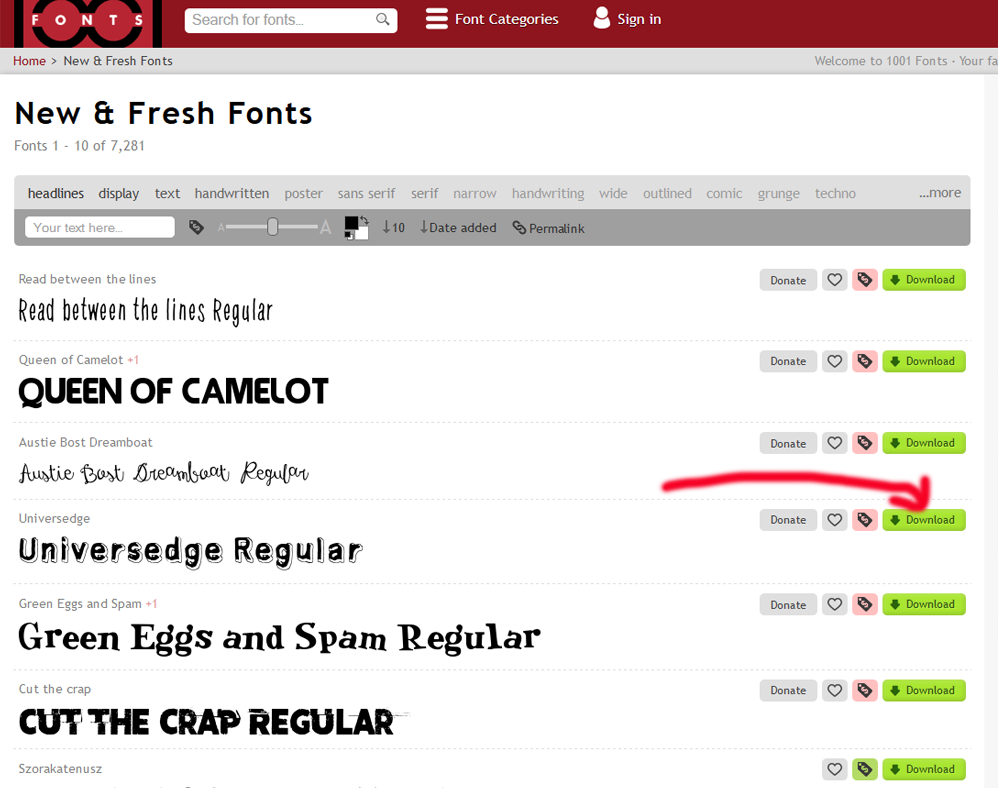Click license tag for Cut the crap
This screenshot has width=998, height=788.
864,691
